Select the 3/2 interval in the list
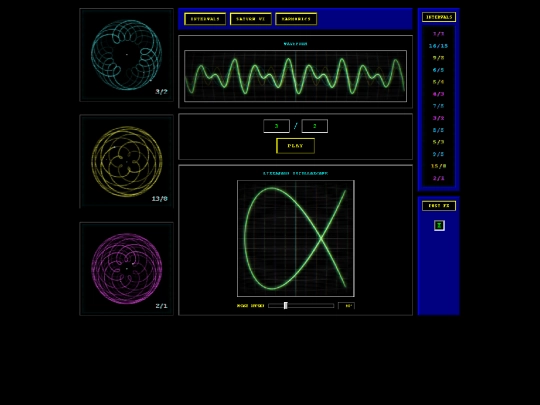540x405 pixels. (438, 118)
